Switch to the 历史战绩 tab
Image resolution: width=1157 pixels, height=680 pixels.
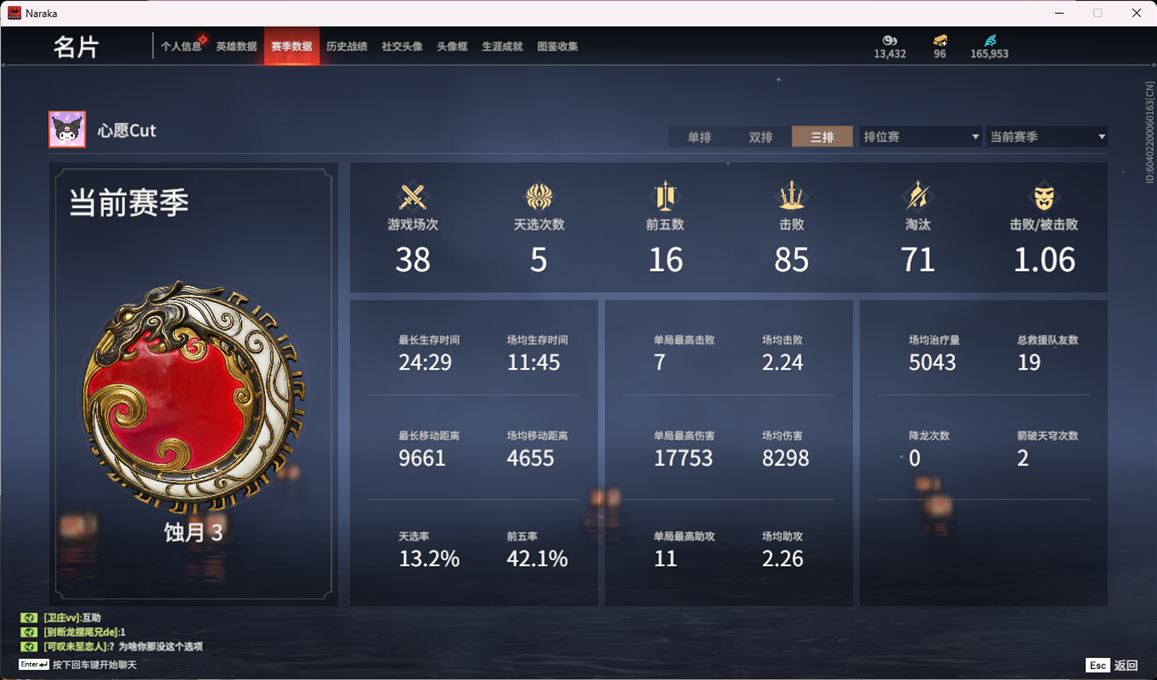point(347,46)
